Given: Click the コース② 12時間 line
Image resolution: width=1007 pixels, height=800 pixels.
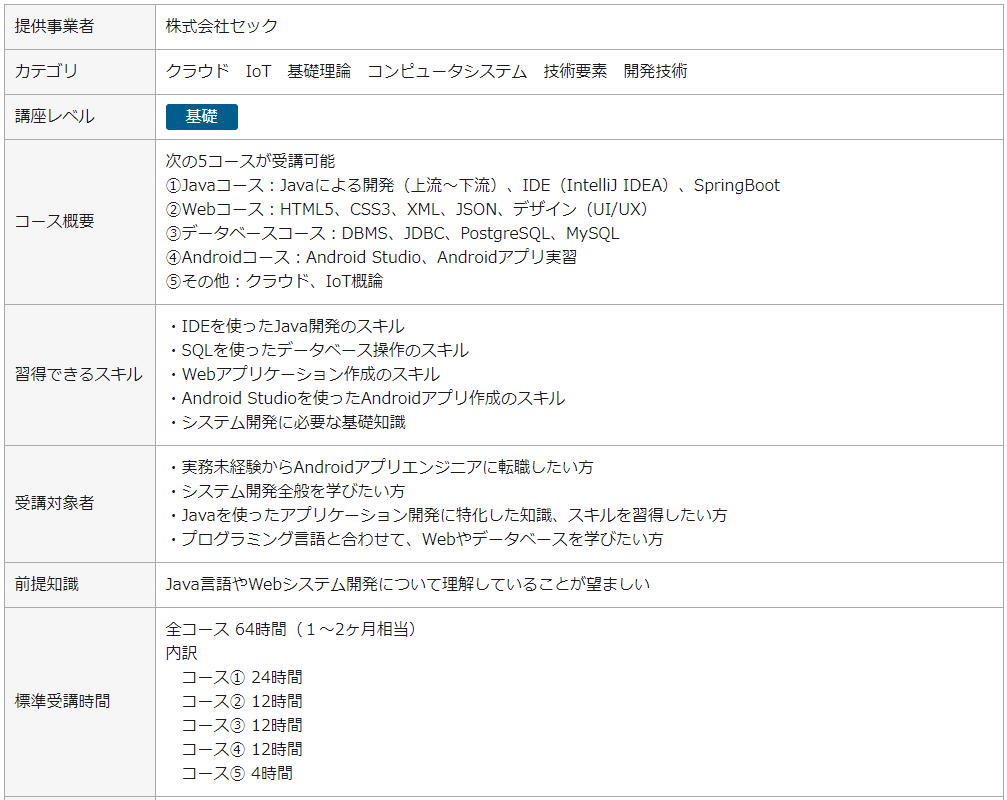Looking at the screenshot, I should [x=242, y=701].
